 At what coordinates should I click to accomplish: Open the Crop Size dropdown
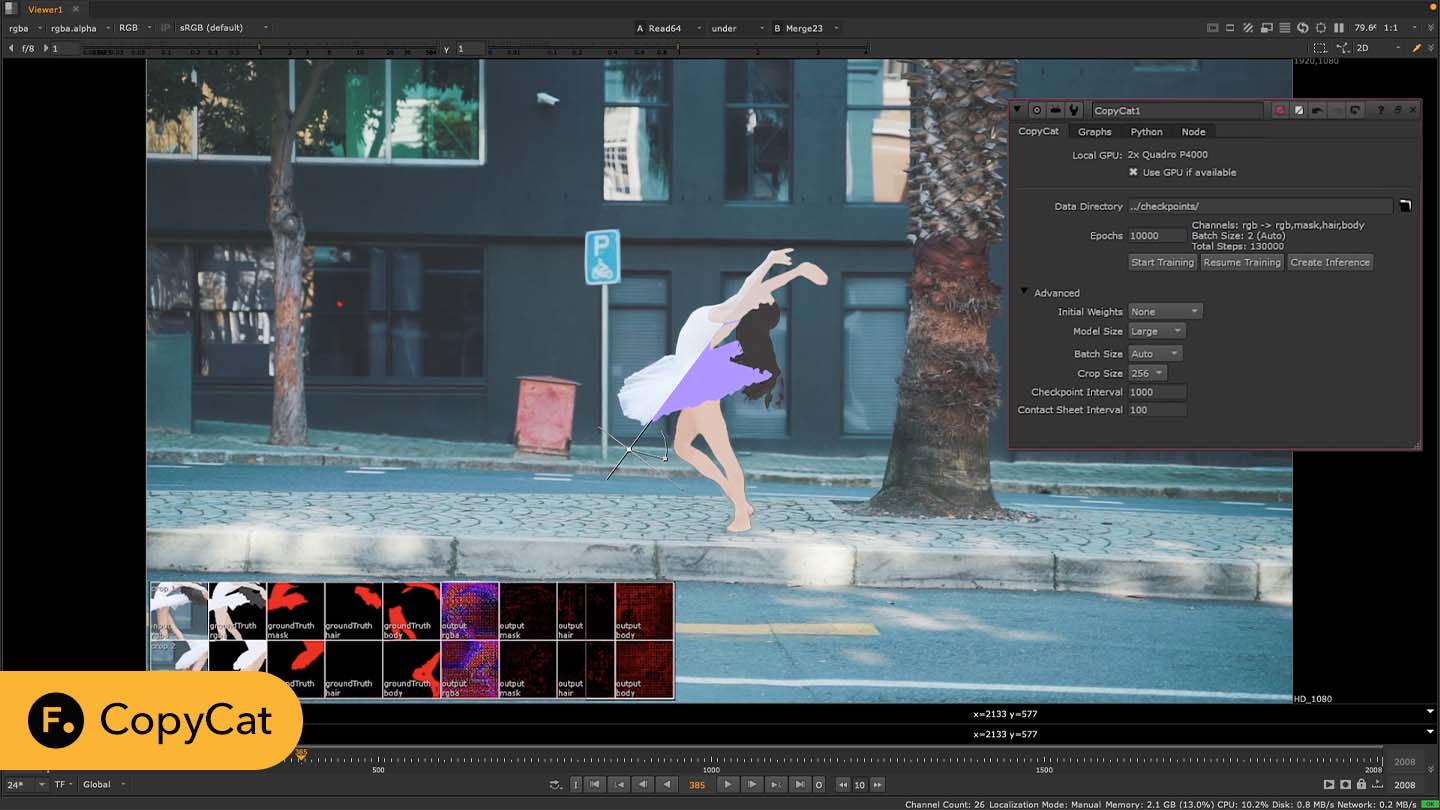click(x=1147, y=373)
